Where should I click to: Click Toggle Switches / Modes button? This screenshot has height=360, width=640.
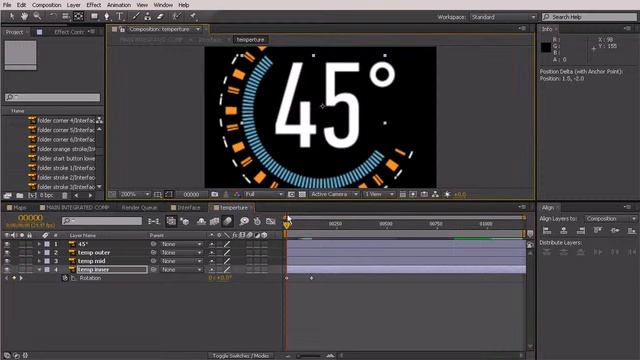point(241,356)
